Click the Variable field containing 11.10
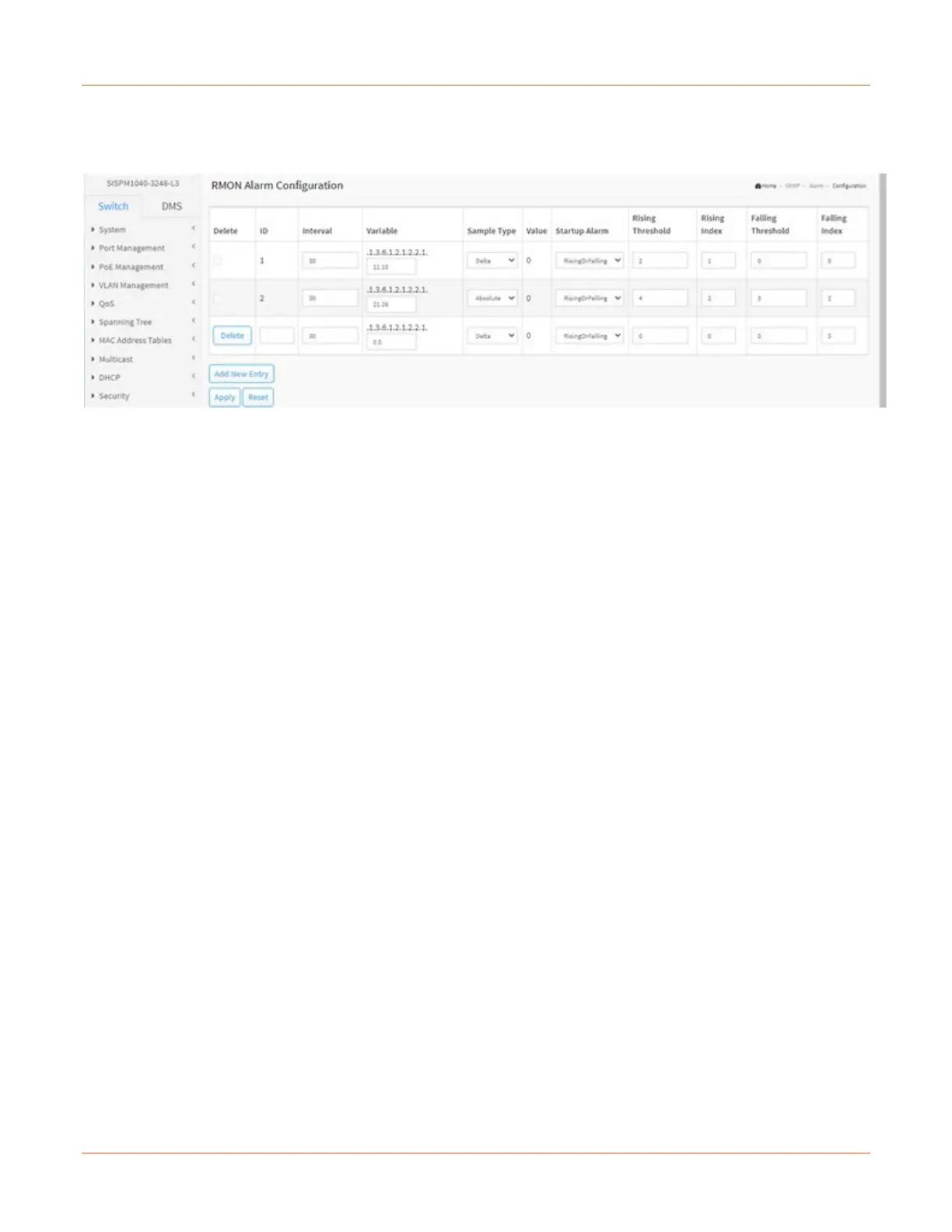This screenshot has width=952, height=1232. pos(391,267)
